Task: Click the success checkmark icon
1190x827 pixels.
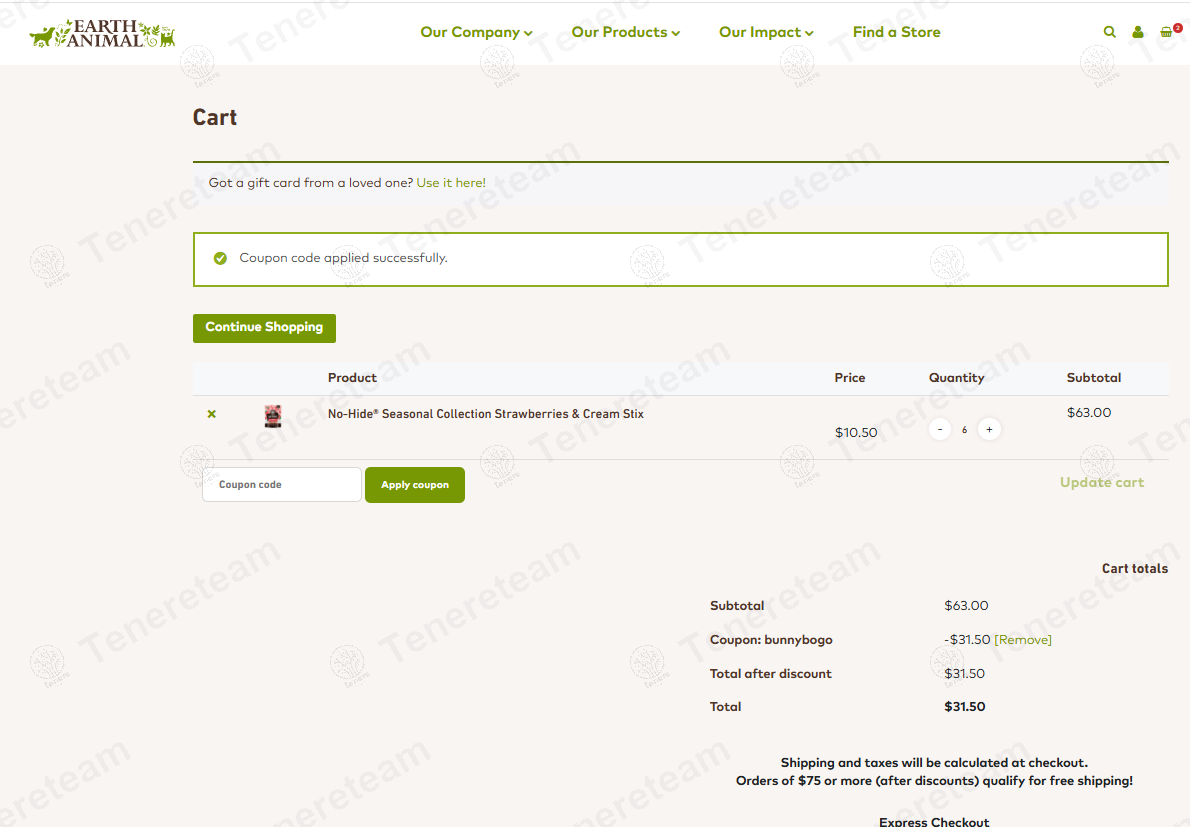Action: 220,259
